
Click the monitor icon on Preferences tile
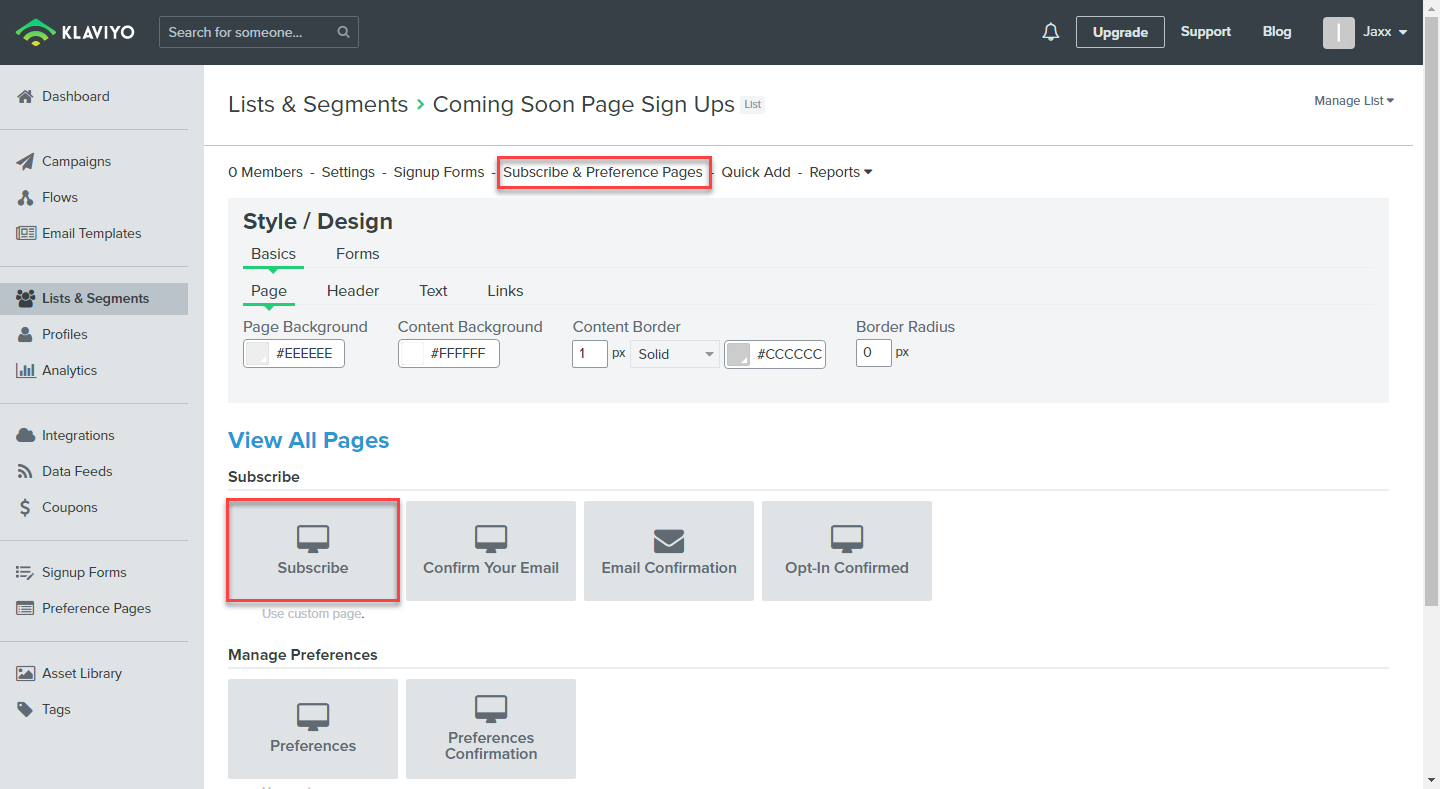tap(313, 718)
